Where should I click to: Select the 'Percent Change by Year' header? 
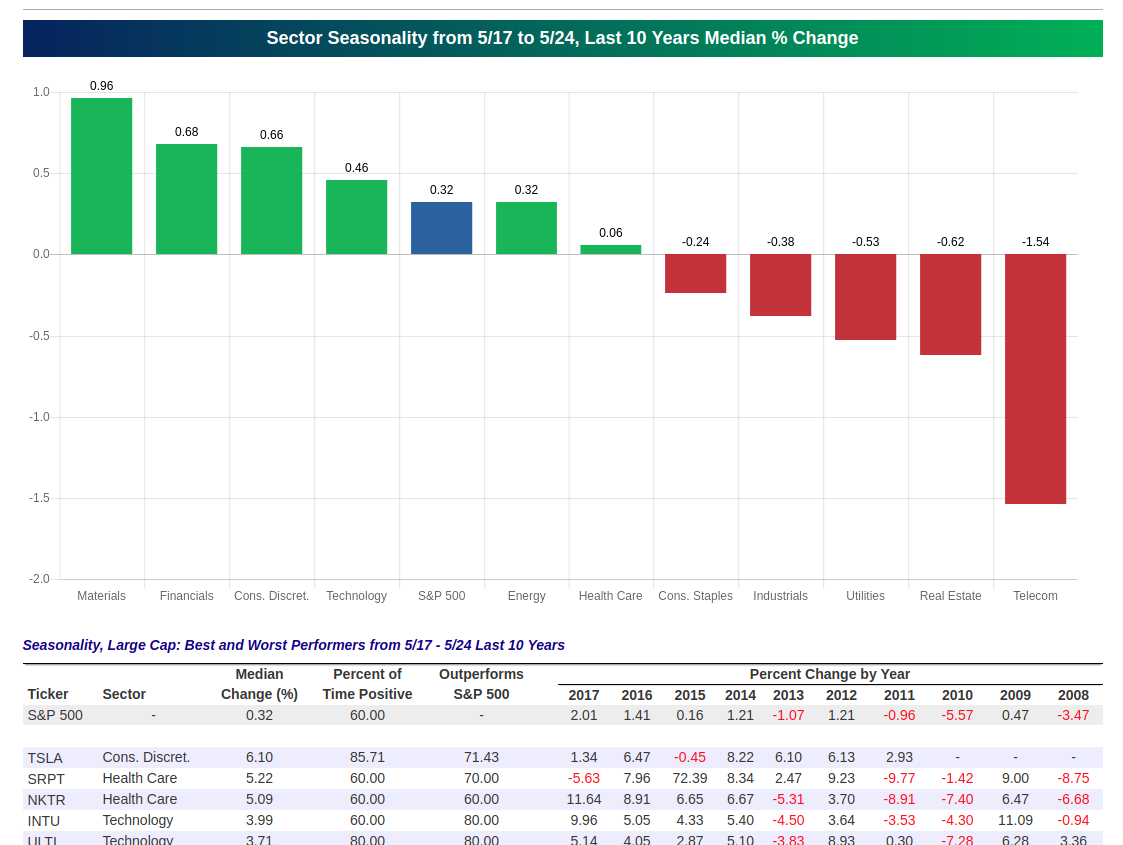(x=829, y=674)
